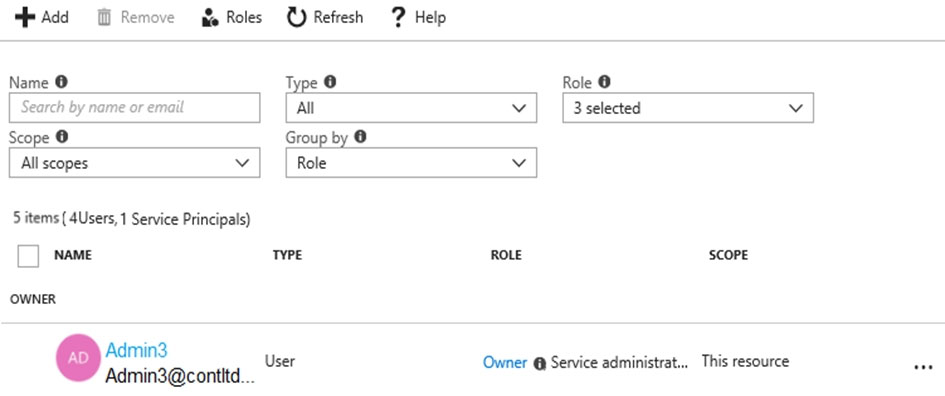Open the ellipsis menu for Admin3 row
This screenshot has height=396, width=945.
(923, 367)
